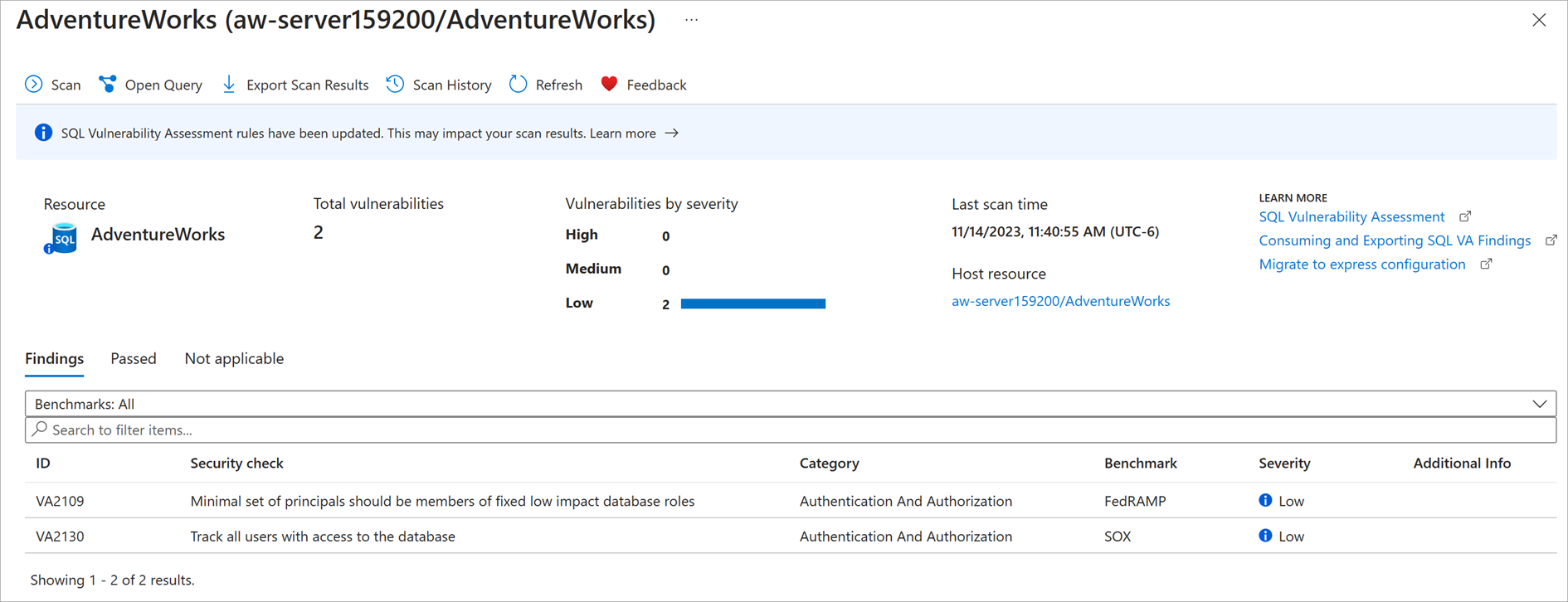Follow the Learn more banner link
The height and width of the screenshot is (602, 1568).
pyautogui.click(x=623, y=134)
